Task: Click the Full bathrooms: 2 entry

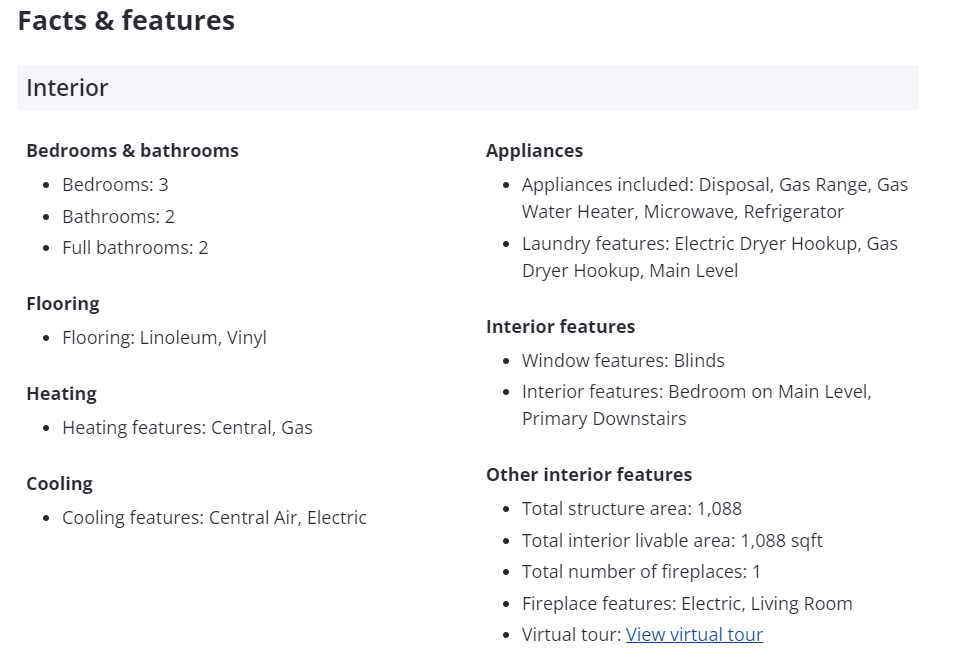Action: point(135,248)
